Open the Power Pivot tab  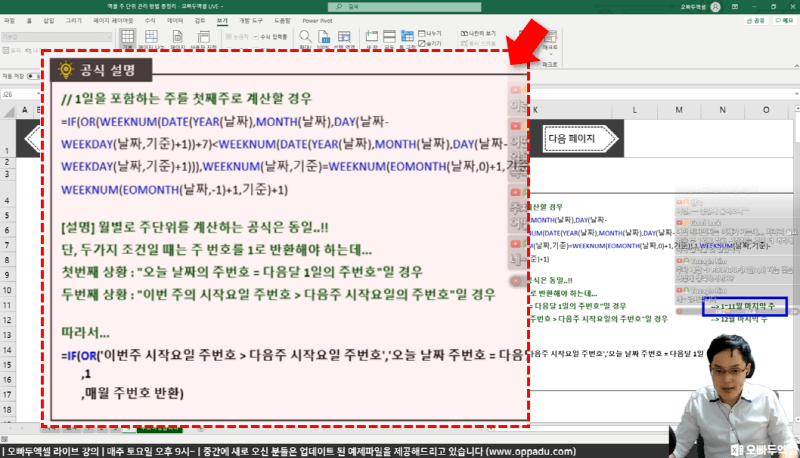(317, 21)
